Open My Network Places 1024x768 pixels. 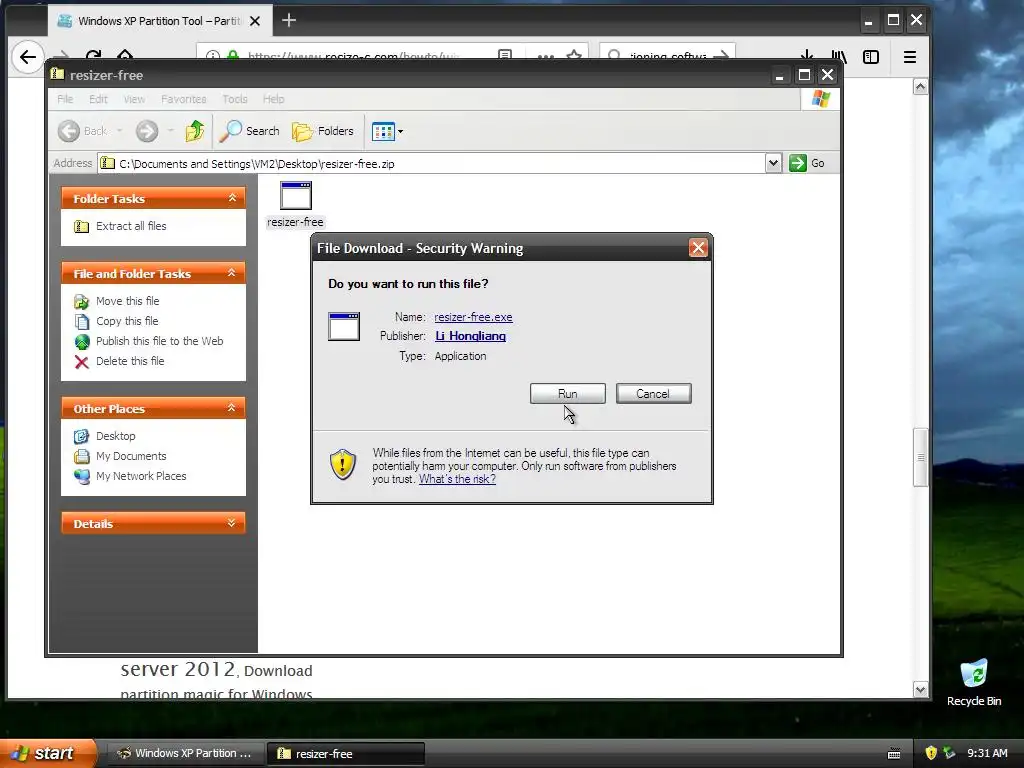point(141,476)
